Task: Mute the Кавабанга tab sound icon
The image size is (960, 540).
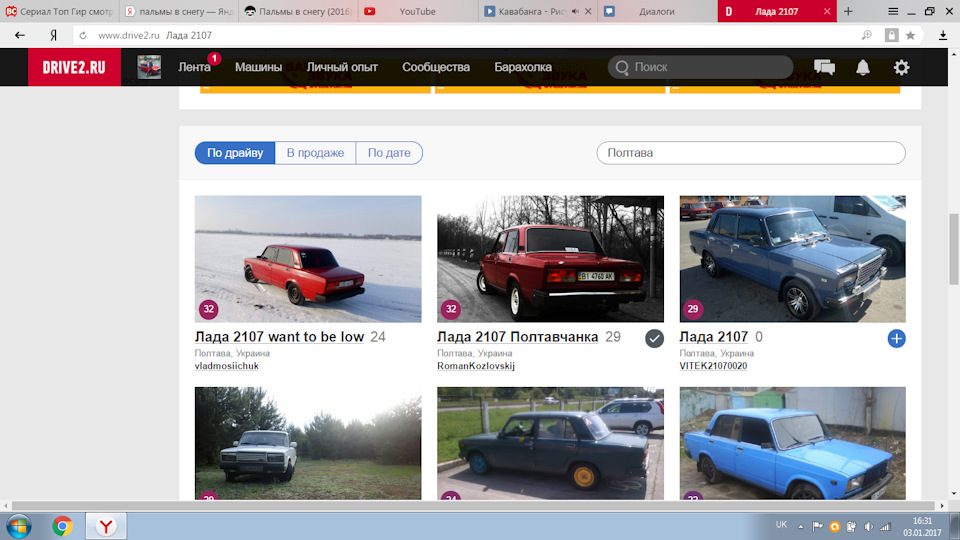Action: (575, 11)
